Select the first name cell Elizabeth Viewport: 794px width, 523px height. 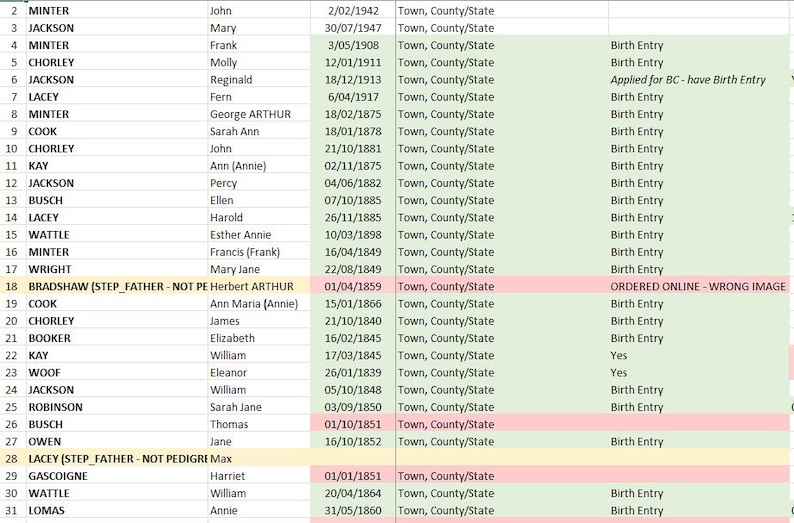(259, 338)
